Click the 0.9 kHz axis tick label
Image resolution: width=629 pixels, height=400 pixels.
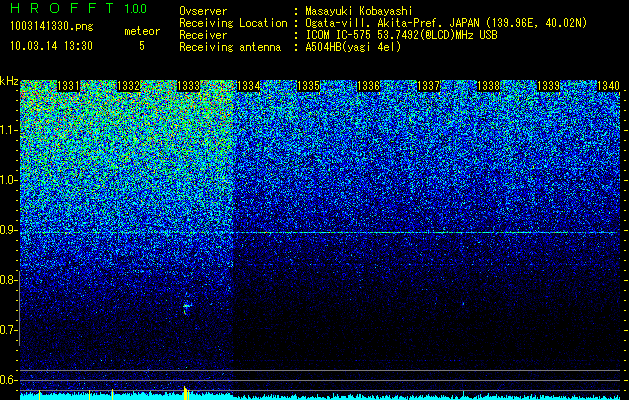tap(8, 230)
